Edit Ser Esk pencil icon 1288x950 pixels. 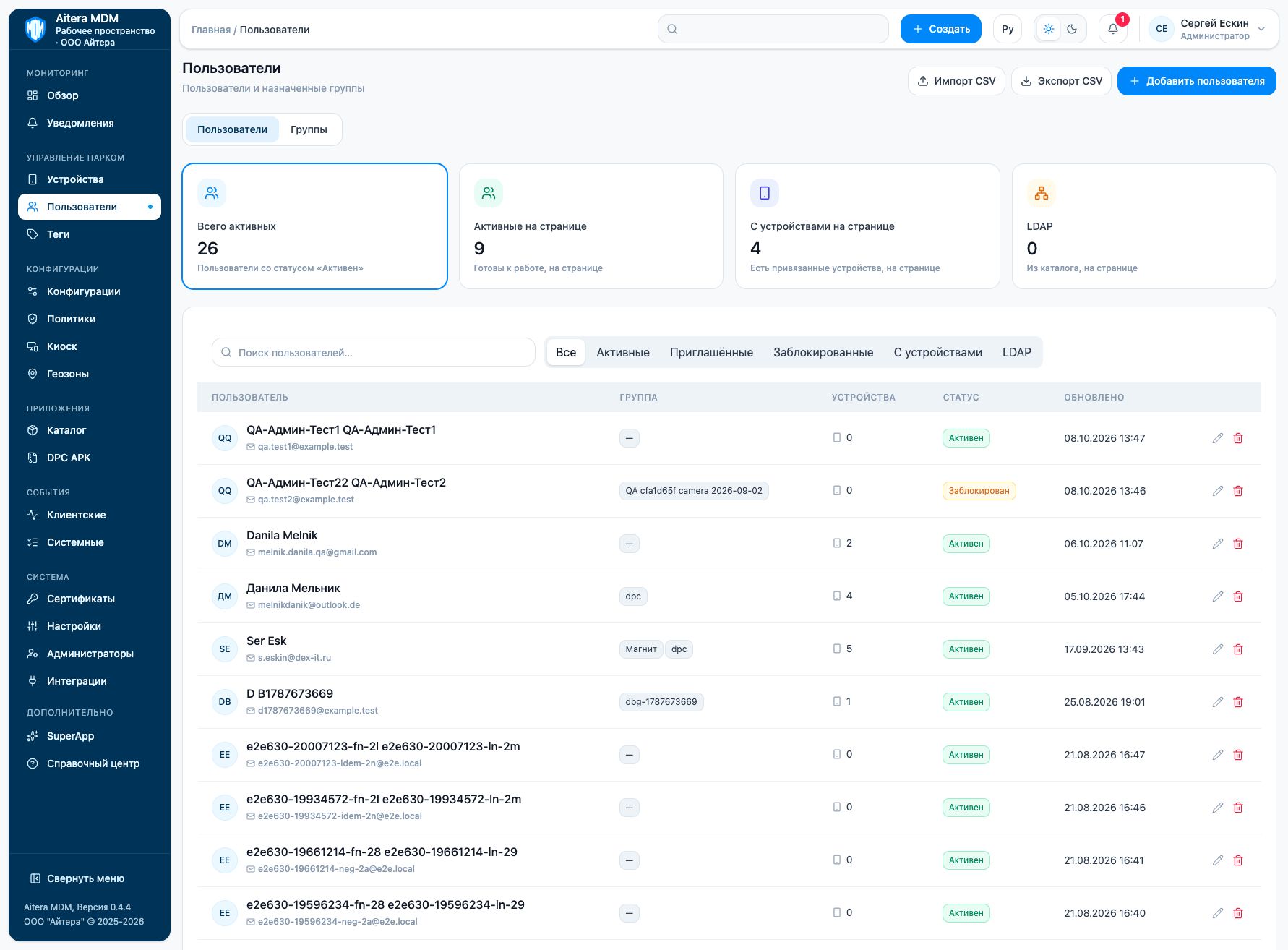point(1218,649)
